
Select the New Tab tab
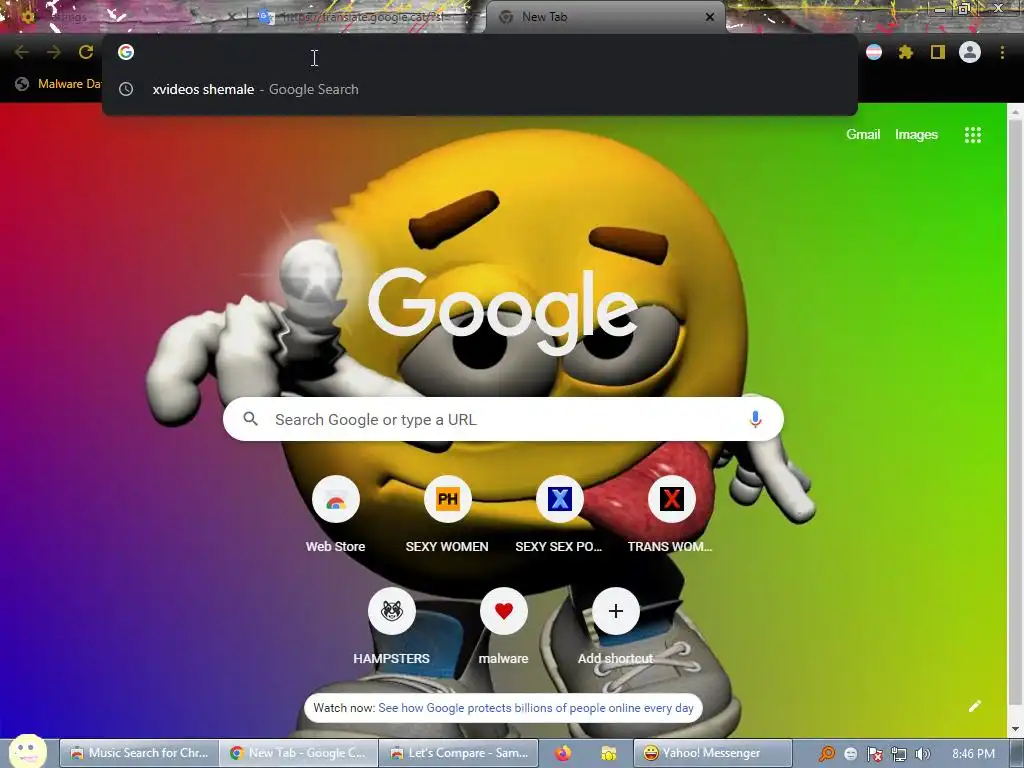(604, 18)
